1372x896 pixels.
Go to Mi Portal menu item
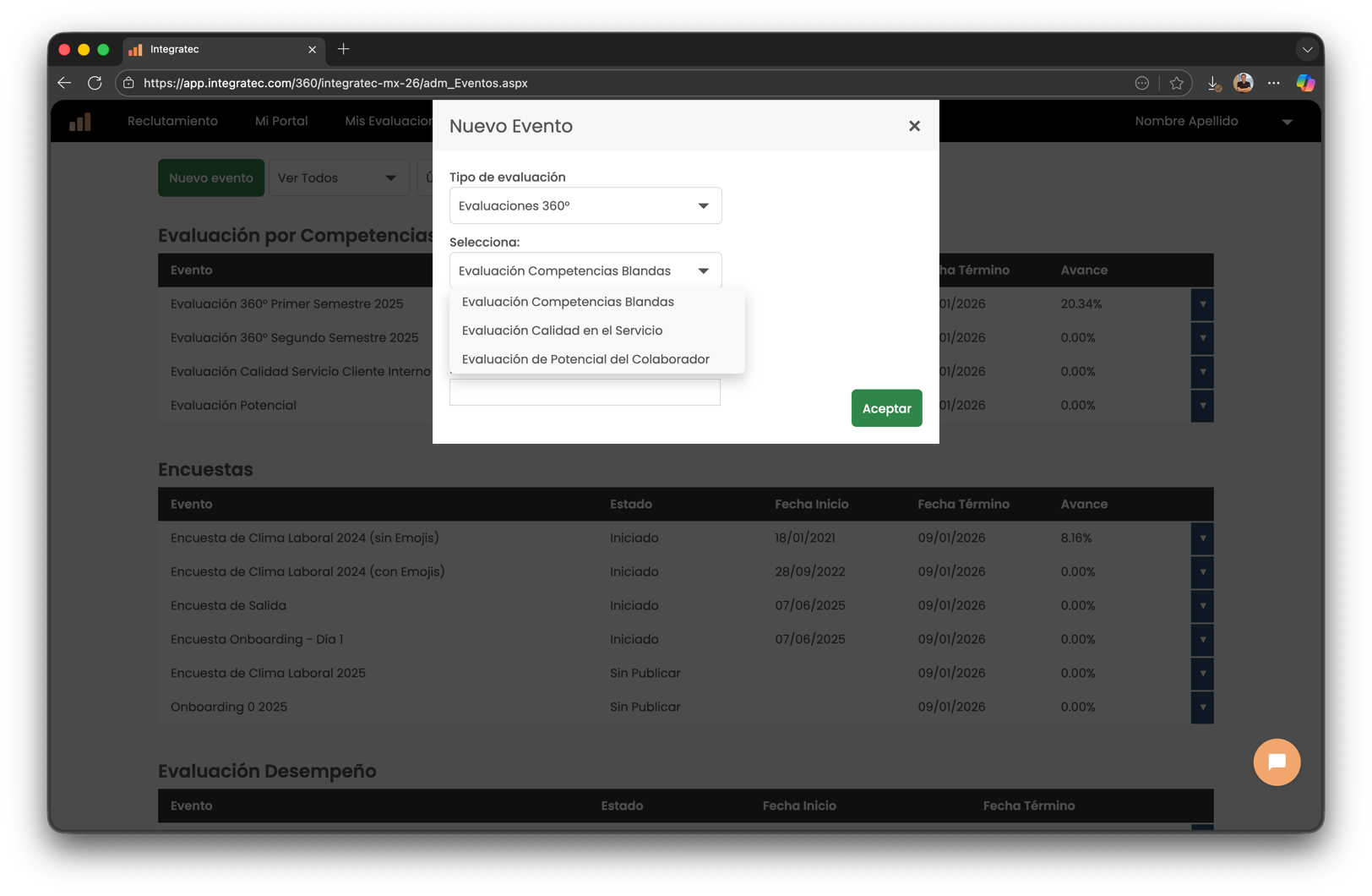coord(281,121)
